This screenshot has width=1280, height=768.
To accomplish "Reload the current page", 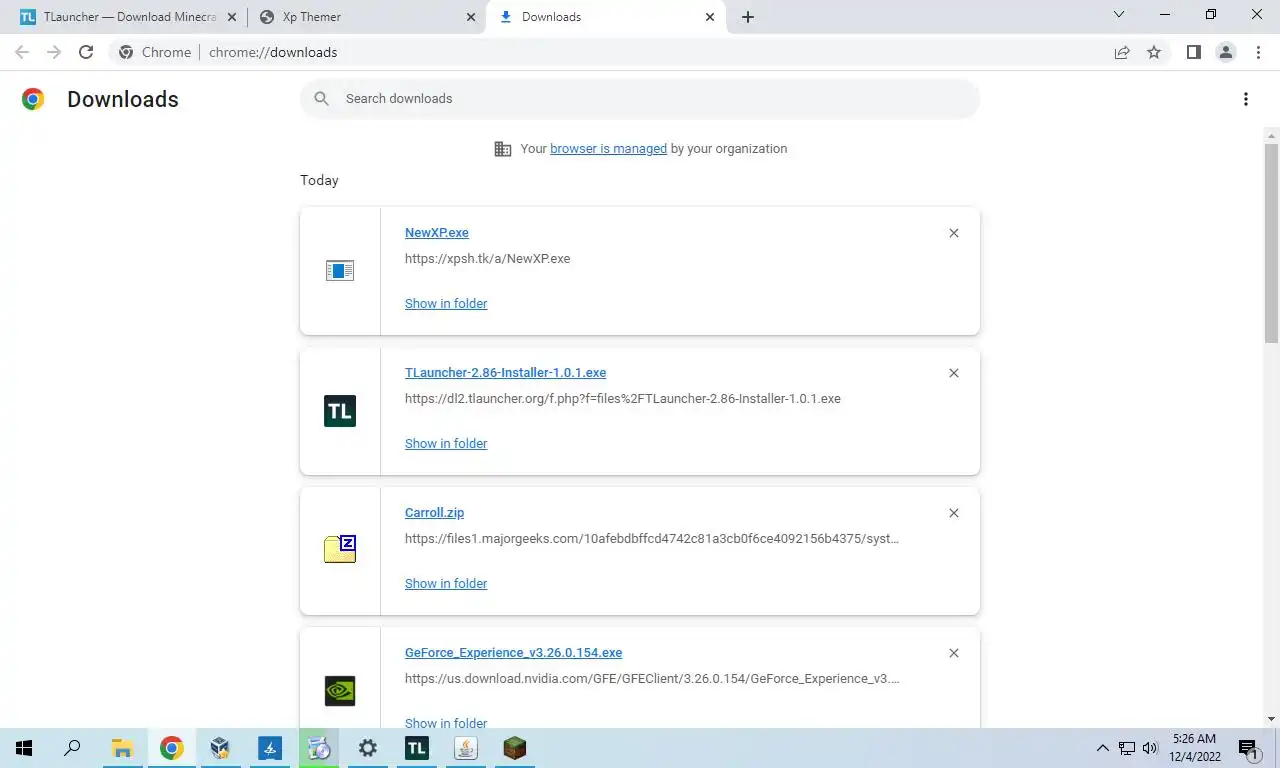I will pos(86,52).
